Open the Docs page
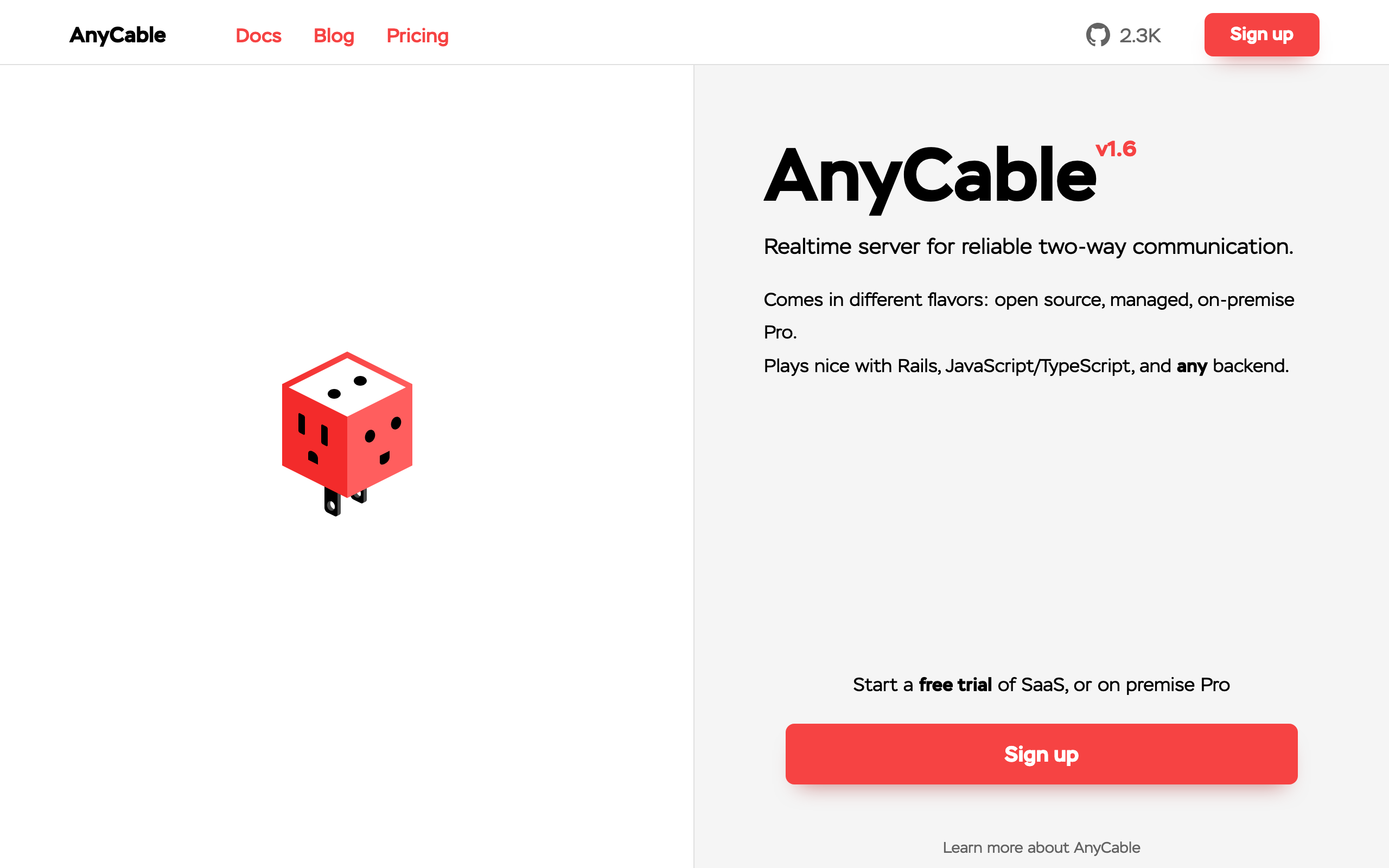Screen dimensions: 1389x868 click(x=258, y=36)
